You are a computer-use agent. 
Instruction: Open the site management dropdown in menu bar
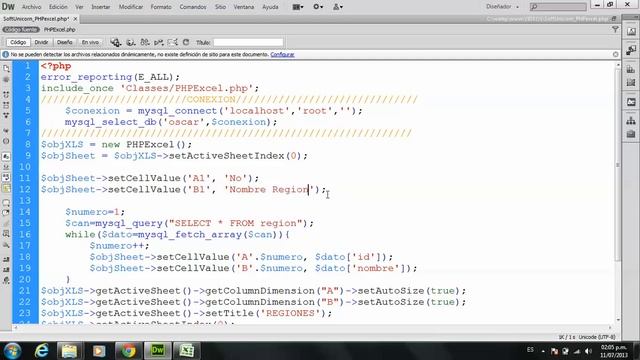point(338,7)
